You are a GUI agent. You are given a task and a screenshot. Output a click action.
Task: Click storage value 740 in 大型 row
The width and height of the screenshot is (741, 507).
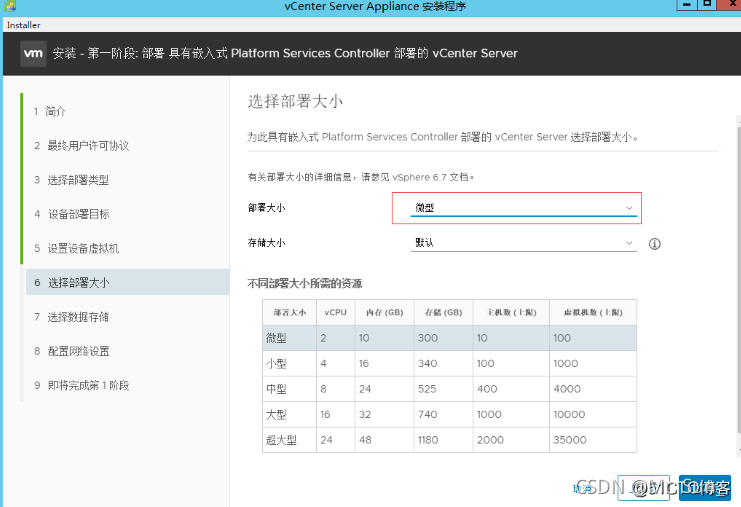[427, 414]
